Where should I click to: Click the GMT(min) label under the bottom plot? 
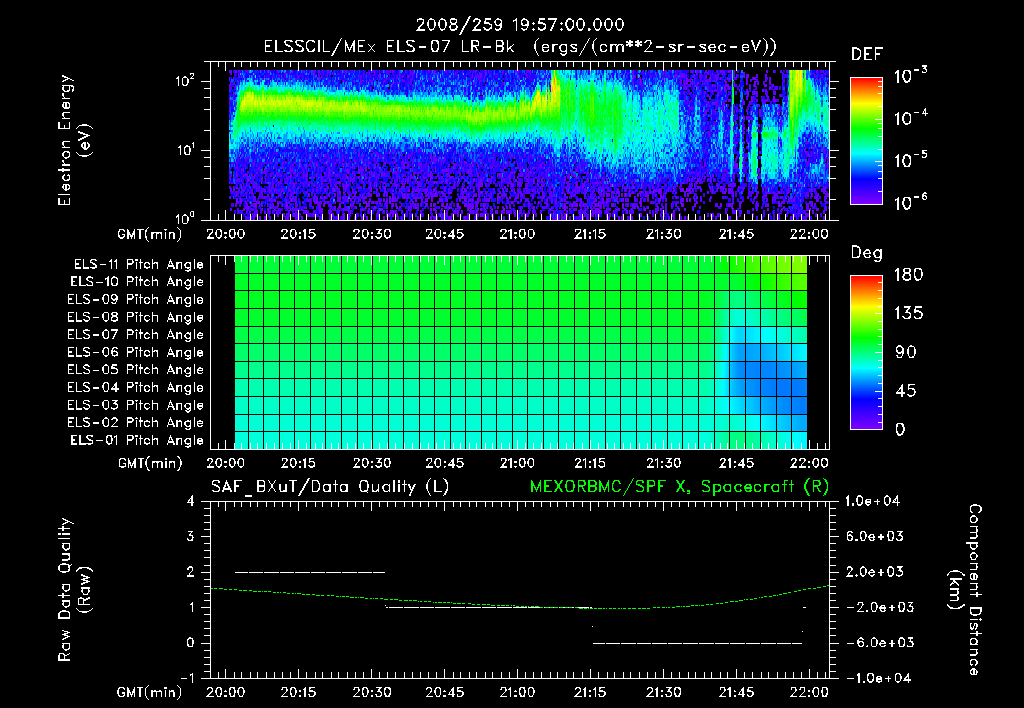150,693
